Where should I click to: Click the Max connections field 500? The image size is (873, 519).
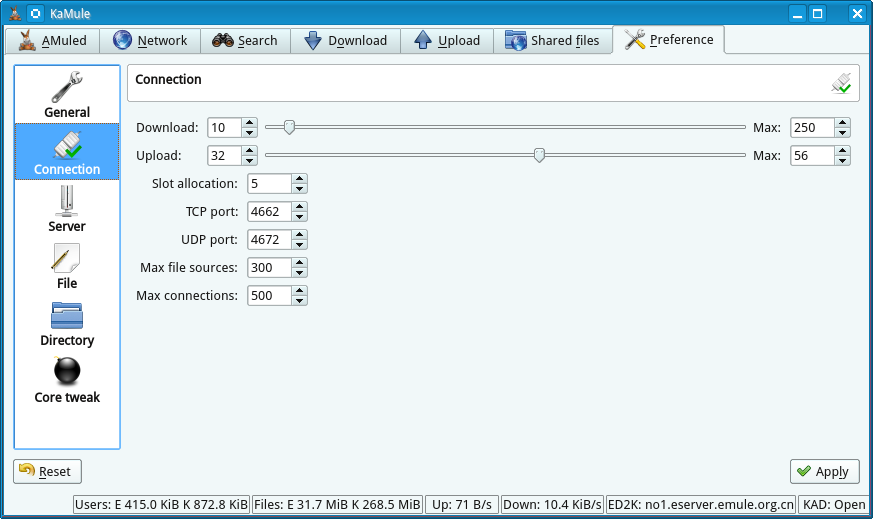point(269,295)
